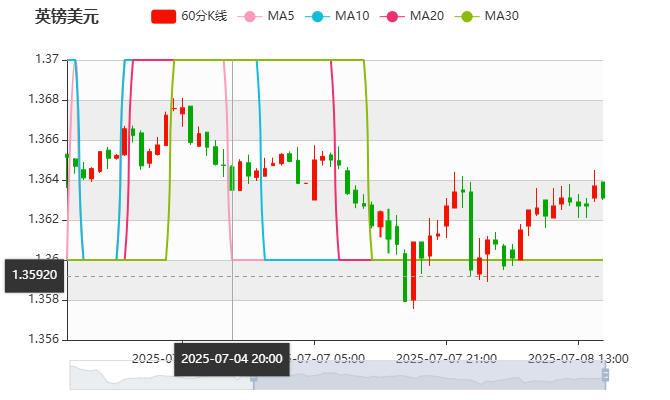
Task: Click the 1.35920 crosshair price label
Action: [35, 275]
